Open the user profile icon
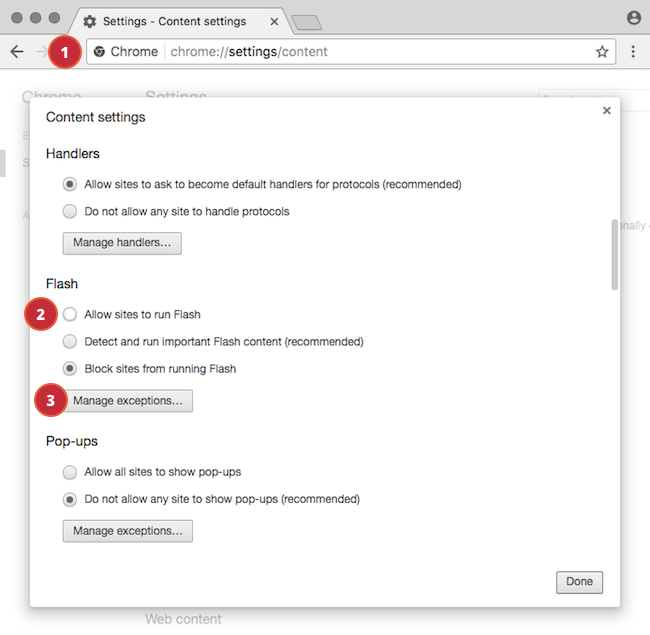 (634, 18)
